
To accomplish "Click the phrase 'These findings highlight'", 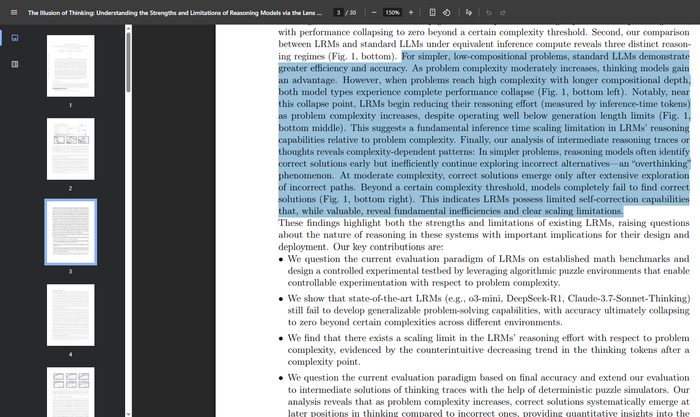I will coord(328,222).
